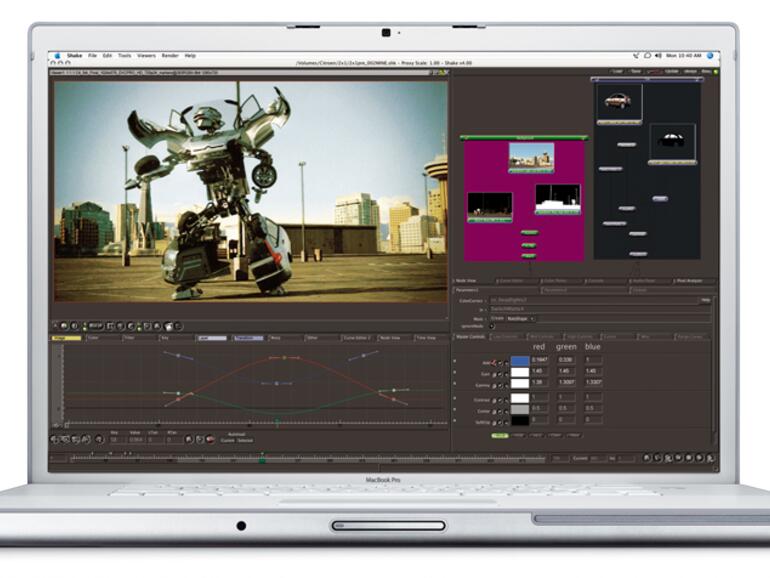Open the Help menu
Screen dimensions: 770x578
pyautogui.click(x=190, y=56)
